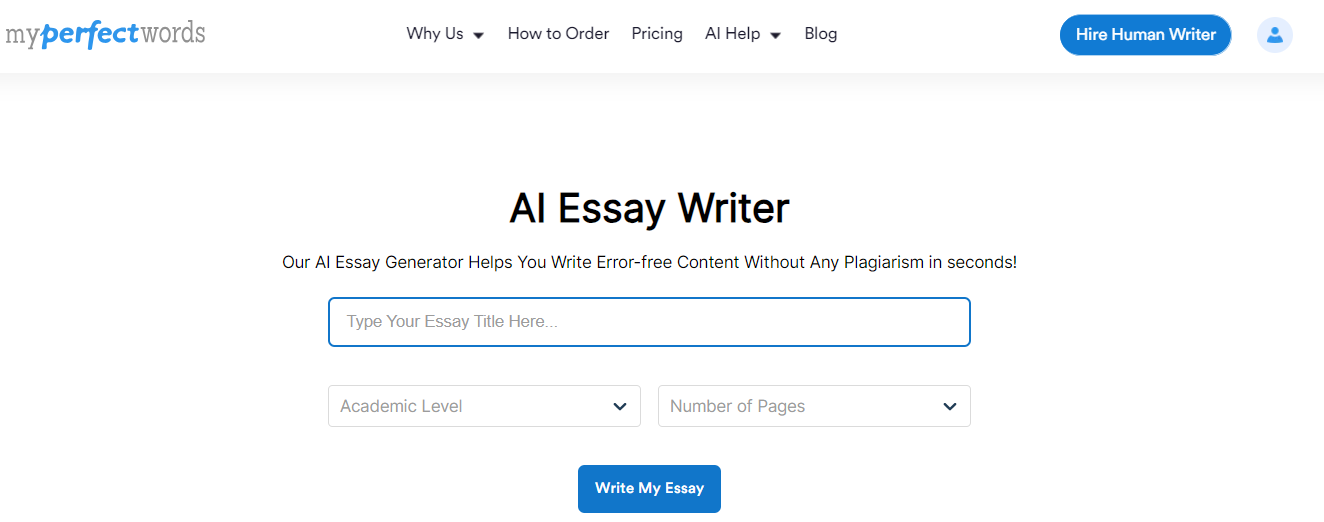The width and height of the screenshot is (1324, 522).
Task: Click the Hire Human Writer button
Action: 1145,35
